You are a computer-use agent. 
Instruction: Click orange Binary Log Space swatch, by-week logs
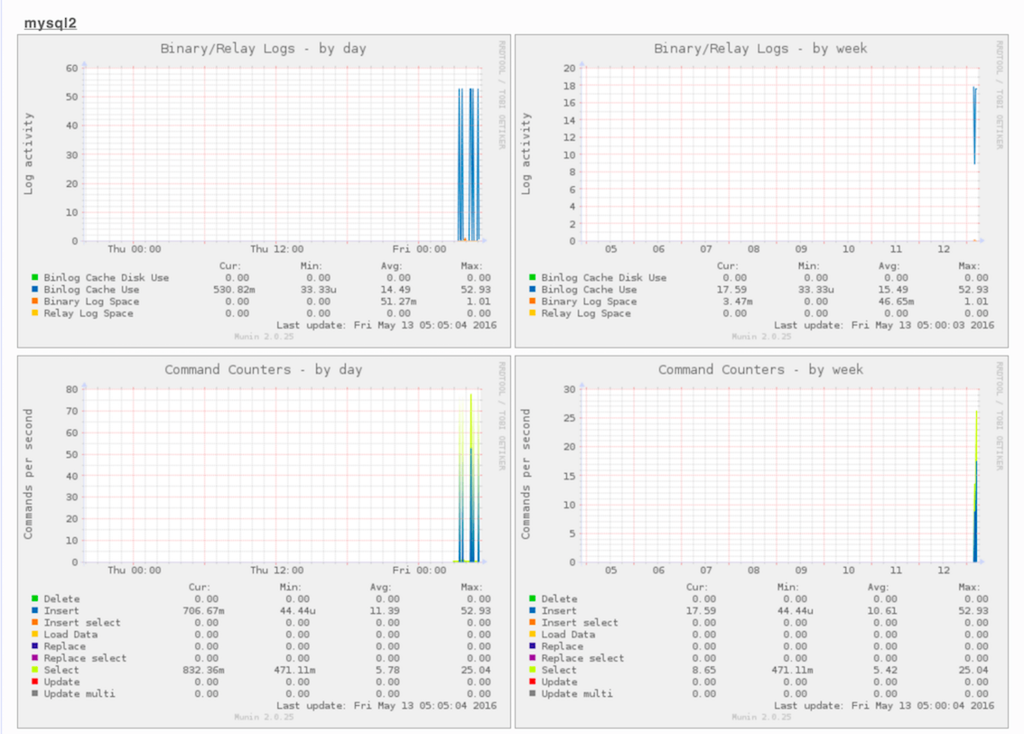pos(532,300)
